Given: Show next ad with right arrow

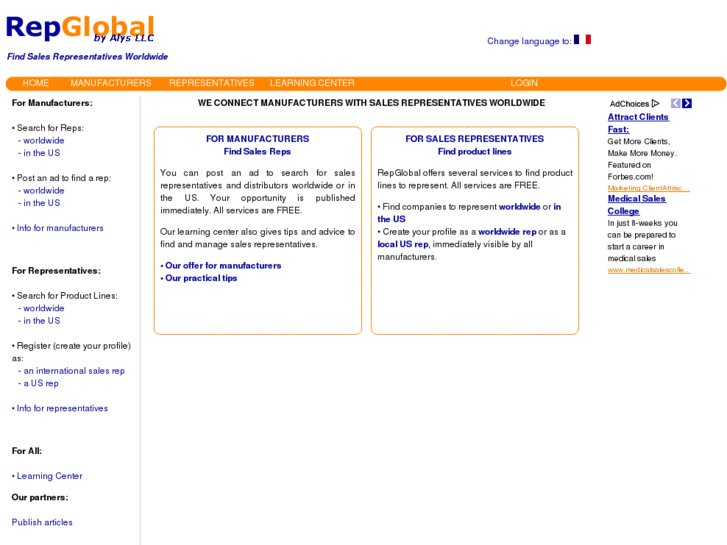Looking at the screenshot, I should point(687,103).
